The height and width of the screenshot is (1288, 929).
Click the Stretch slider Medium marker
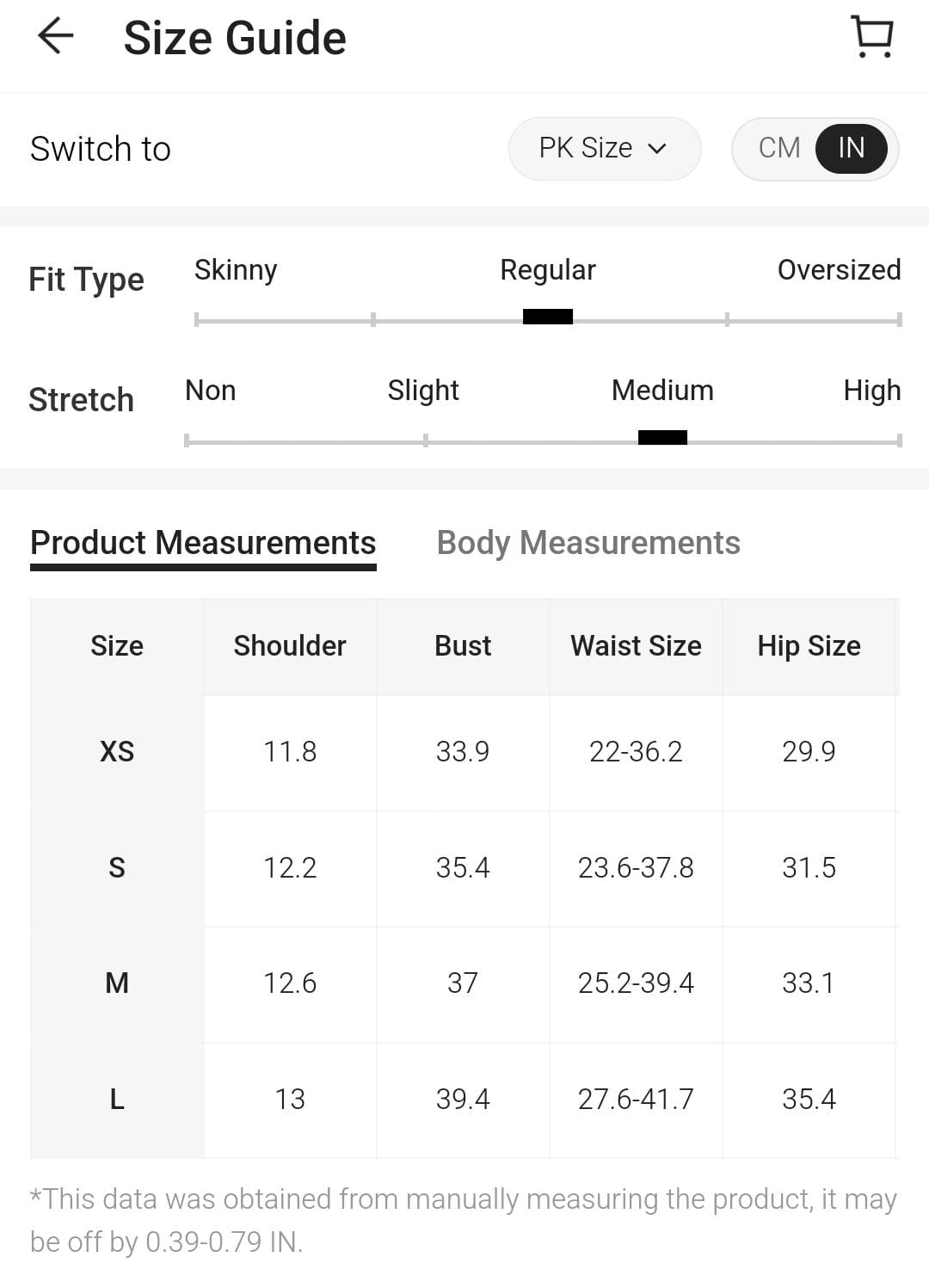(662, 438)
